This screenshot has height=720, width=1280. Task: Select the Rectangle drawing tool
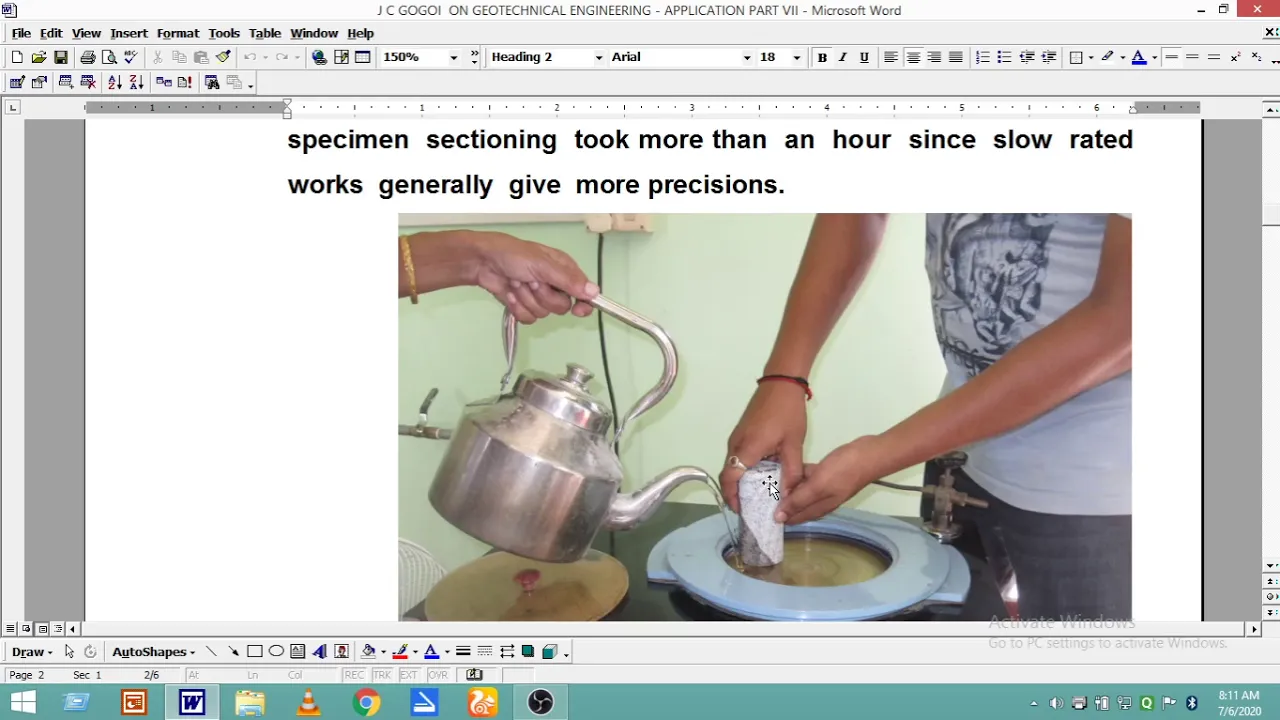pyautogui.click(x=255, y=651)
